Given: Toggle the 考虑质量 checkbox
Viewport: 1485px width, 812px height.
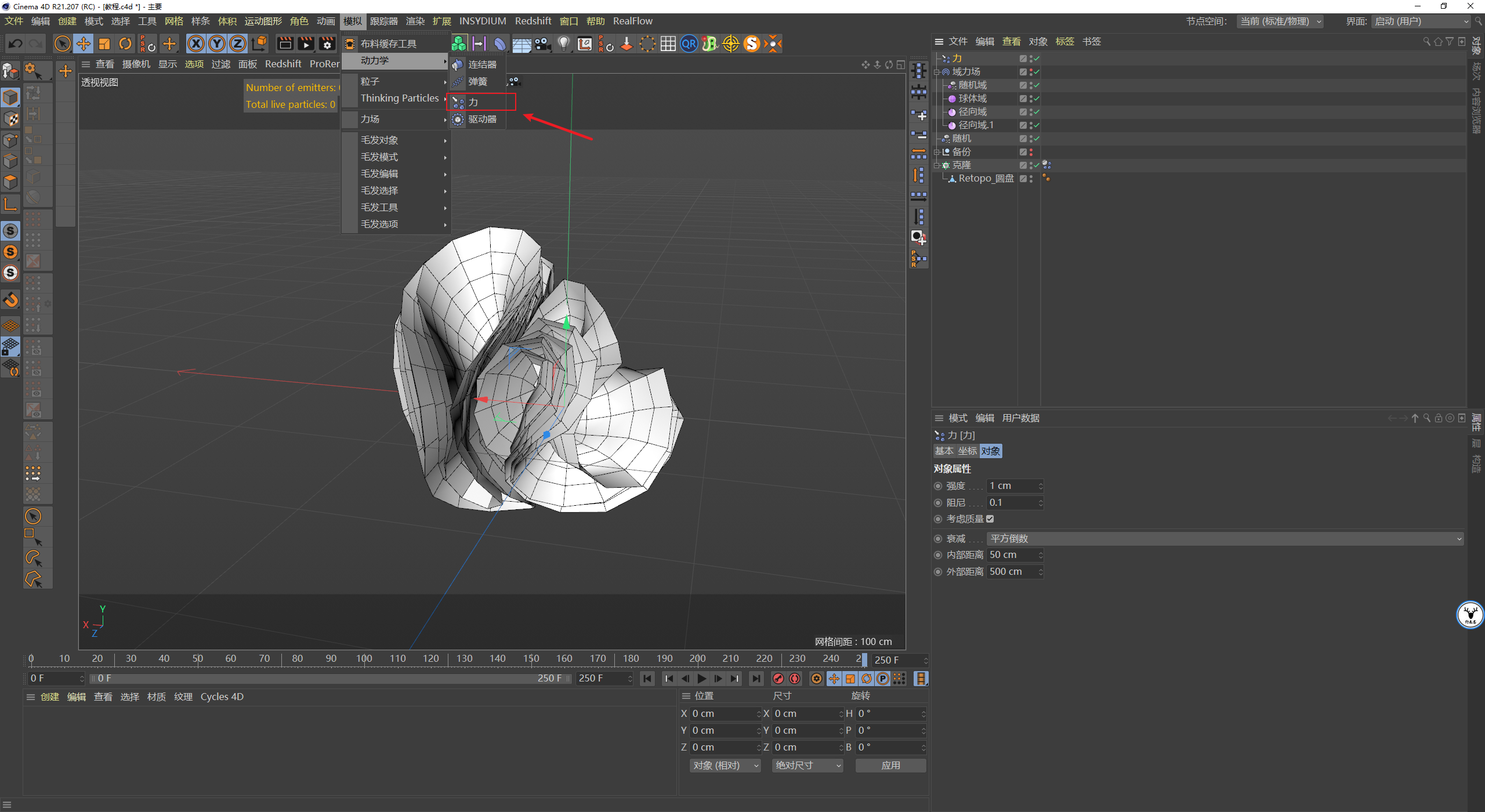Looking at the screenshot, I should click(x=990, y=519).
